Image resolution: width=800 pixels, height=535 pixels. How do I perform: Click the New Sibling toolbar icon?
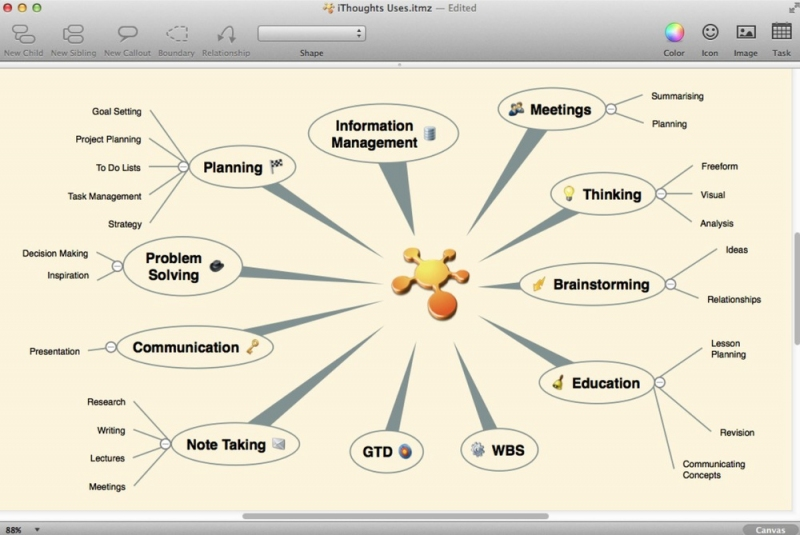point(73,34)
